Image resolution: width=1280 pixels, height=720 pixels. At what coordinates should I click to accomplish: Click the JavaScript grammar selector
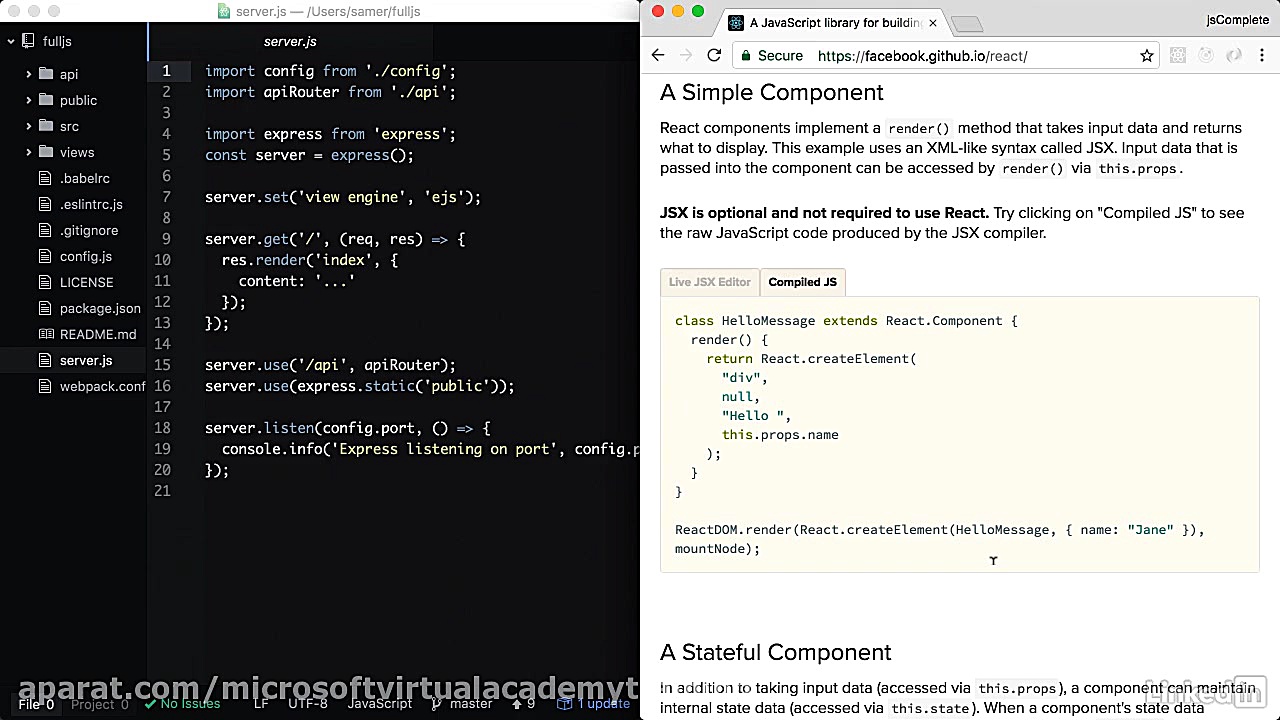[380, 704]
